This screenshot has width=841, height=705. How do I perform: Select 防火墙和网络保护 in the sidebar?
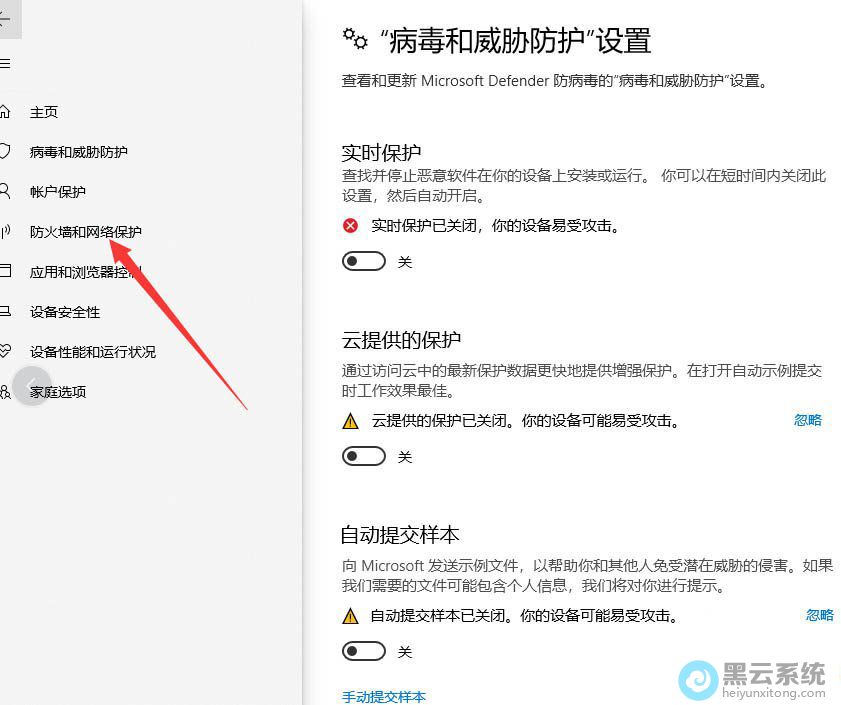pyautogui.click(x=86, y=232)
